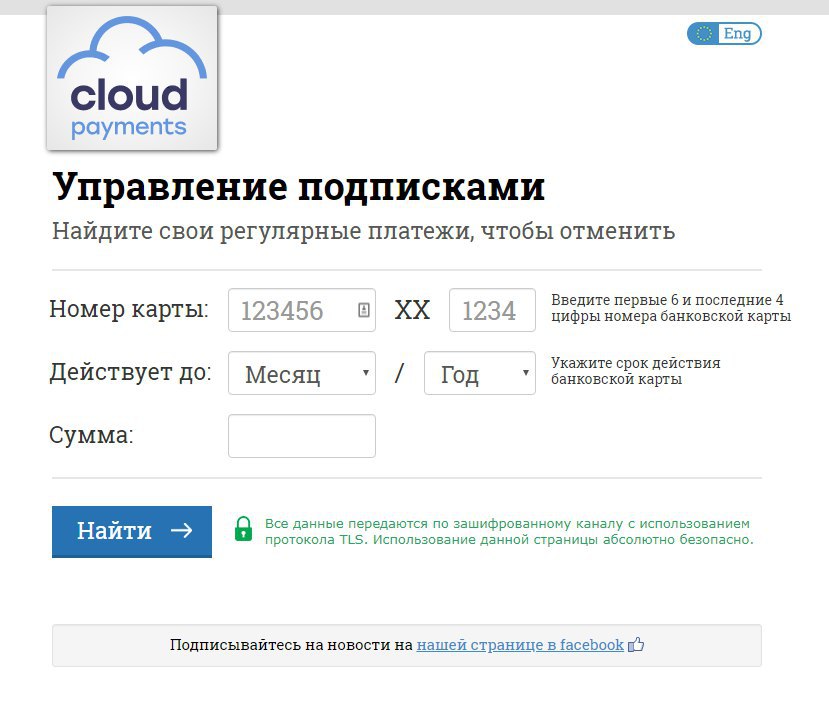Screen dimensions: 829x728
Task: Focus the last four digits card field
Action: pos(492,310)
